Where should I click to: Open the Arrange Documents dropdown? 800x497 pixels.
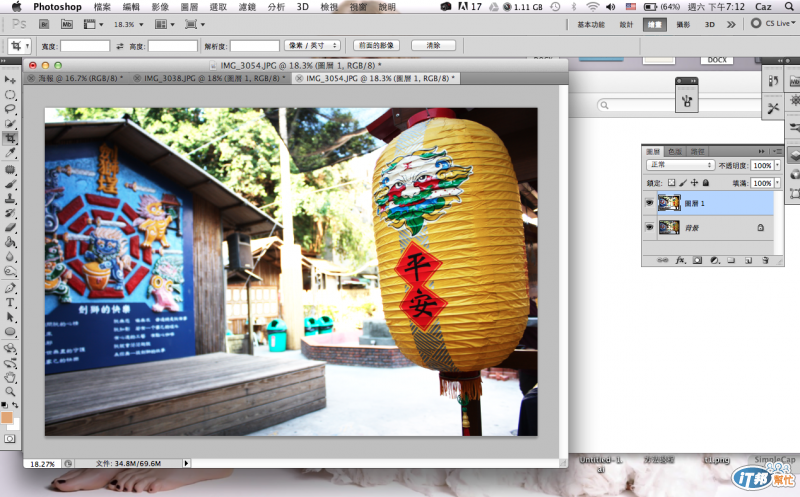click(x=164, y=24)
